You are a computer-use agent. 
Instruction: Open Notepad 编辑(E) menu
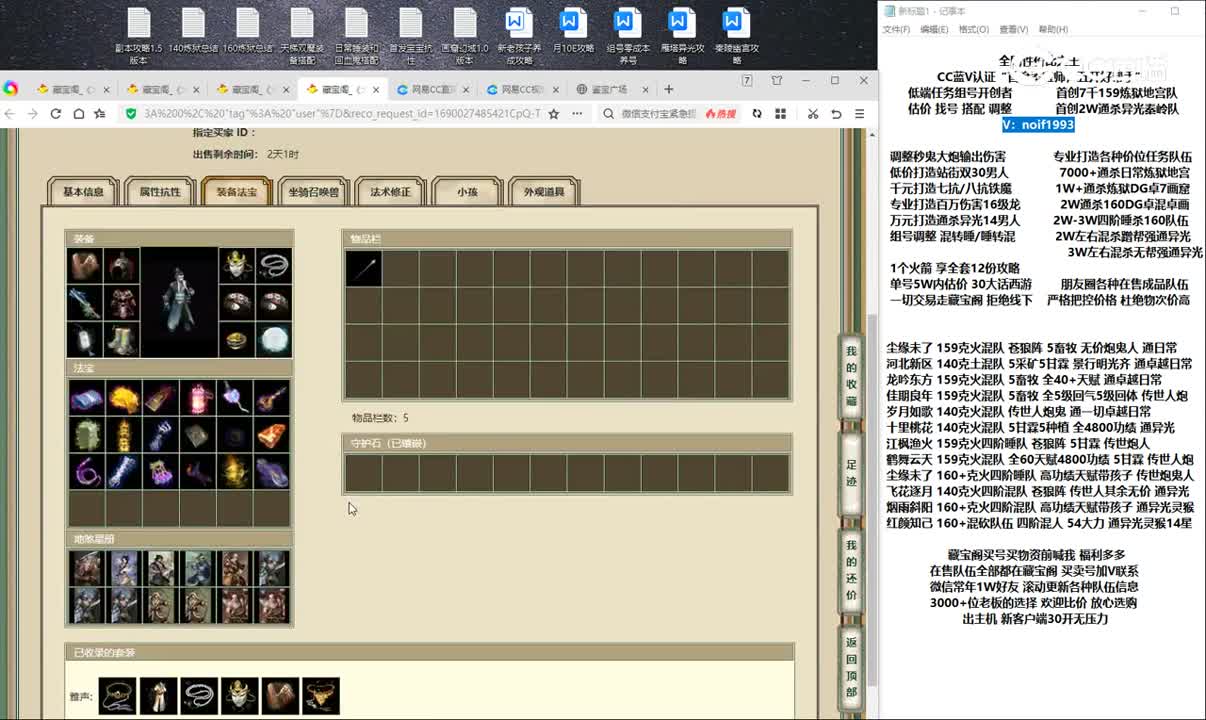coord(934,30)
